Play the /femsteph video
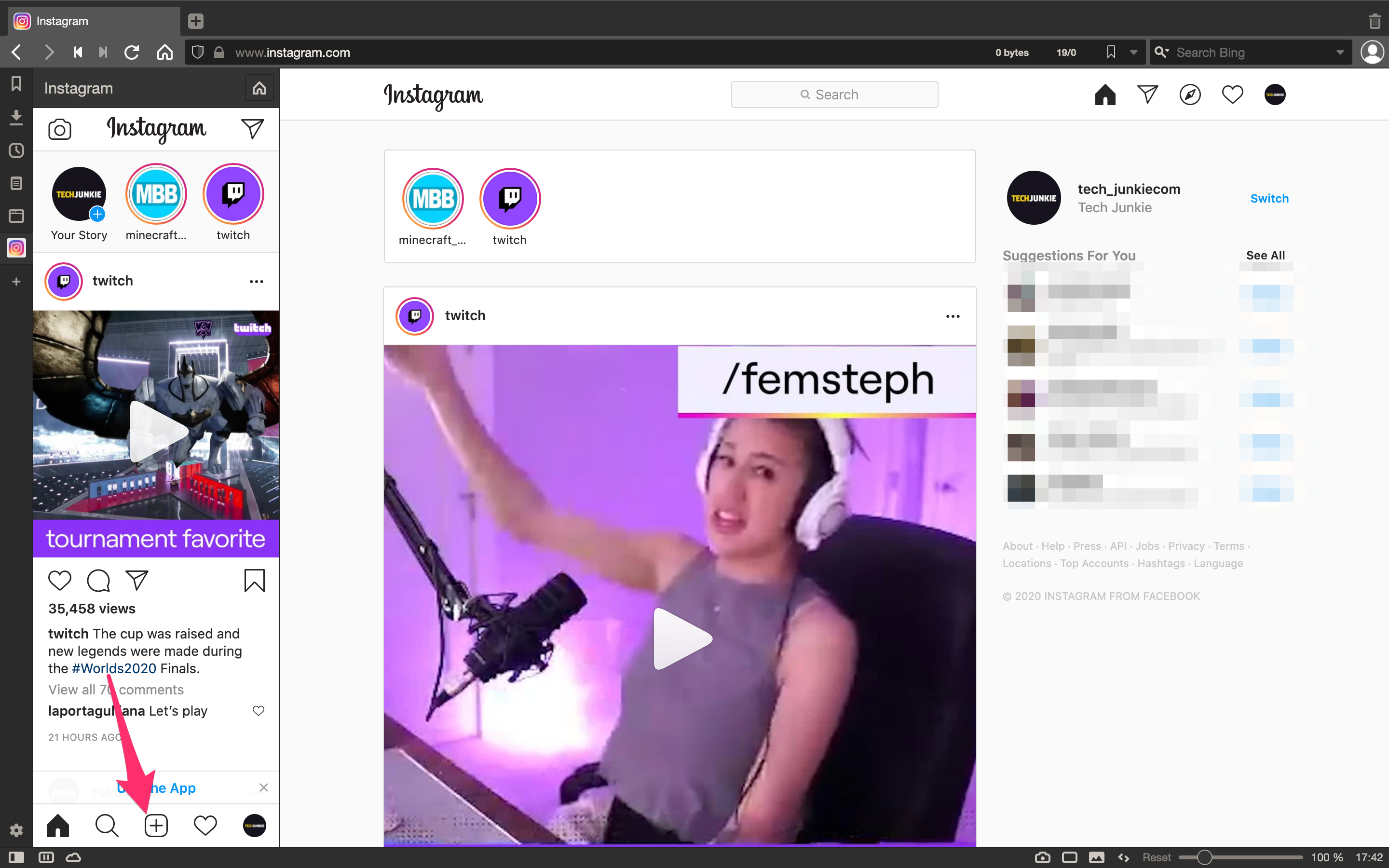 click(682, 638)
